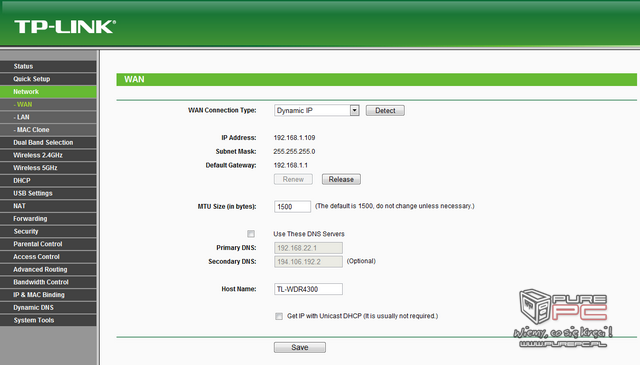The image size is (640, 365).
Task: Open Bandwidth Control settings
Action: (x=48, y=282)
